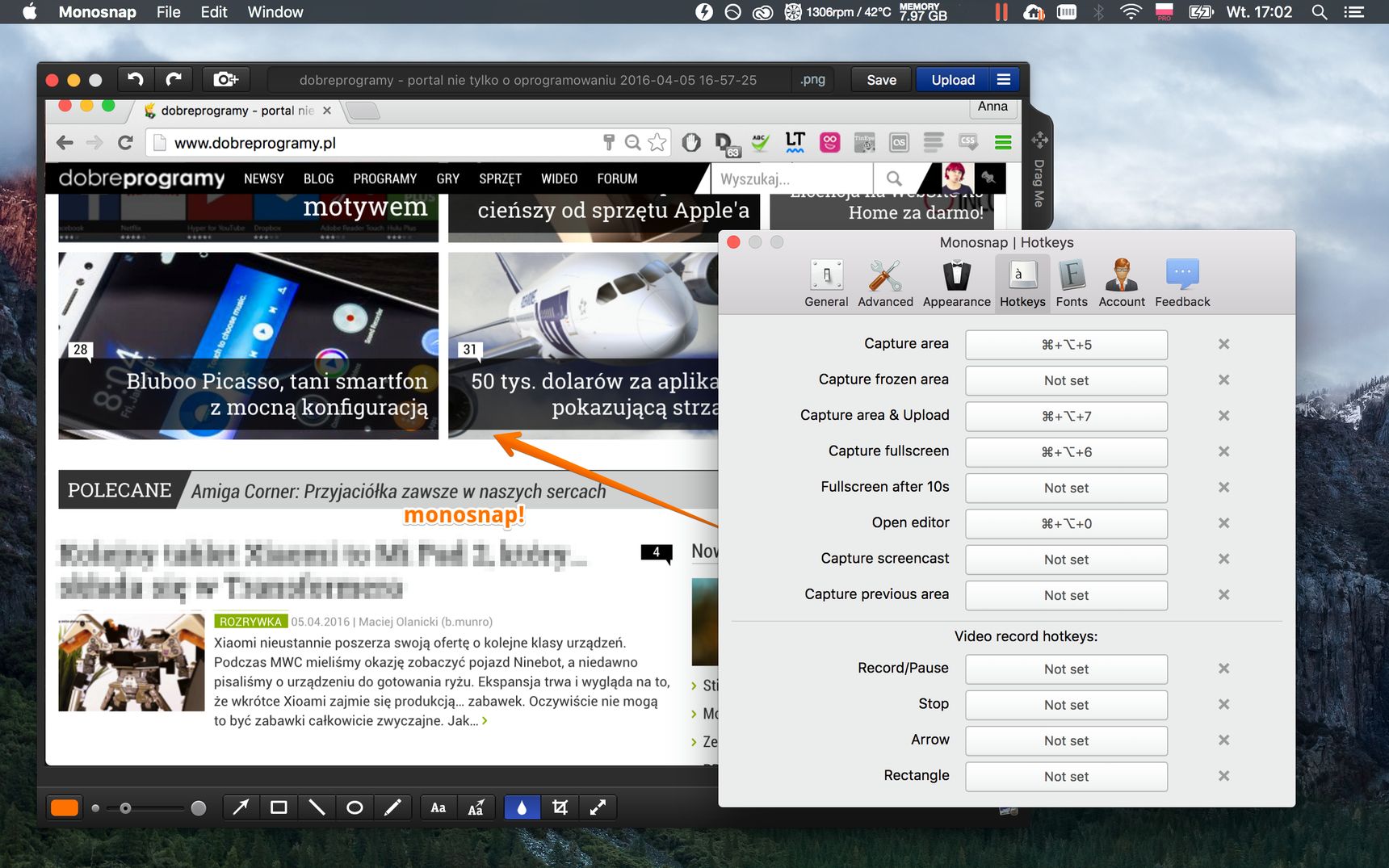Click the Capture frozen area hotkey field

pos(1066,380)
